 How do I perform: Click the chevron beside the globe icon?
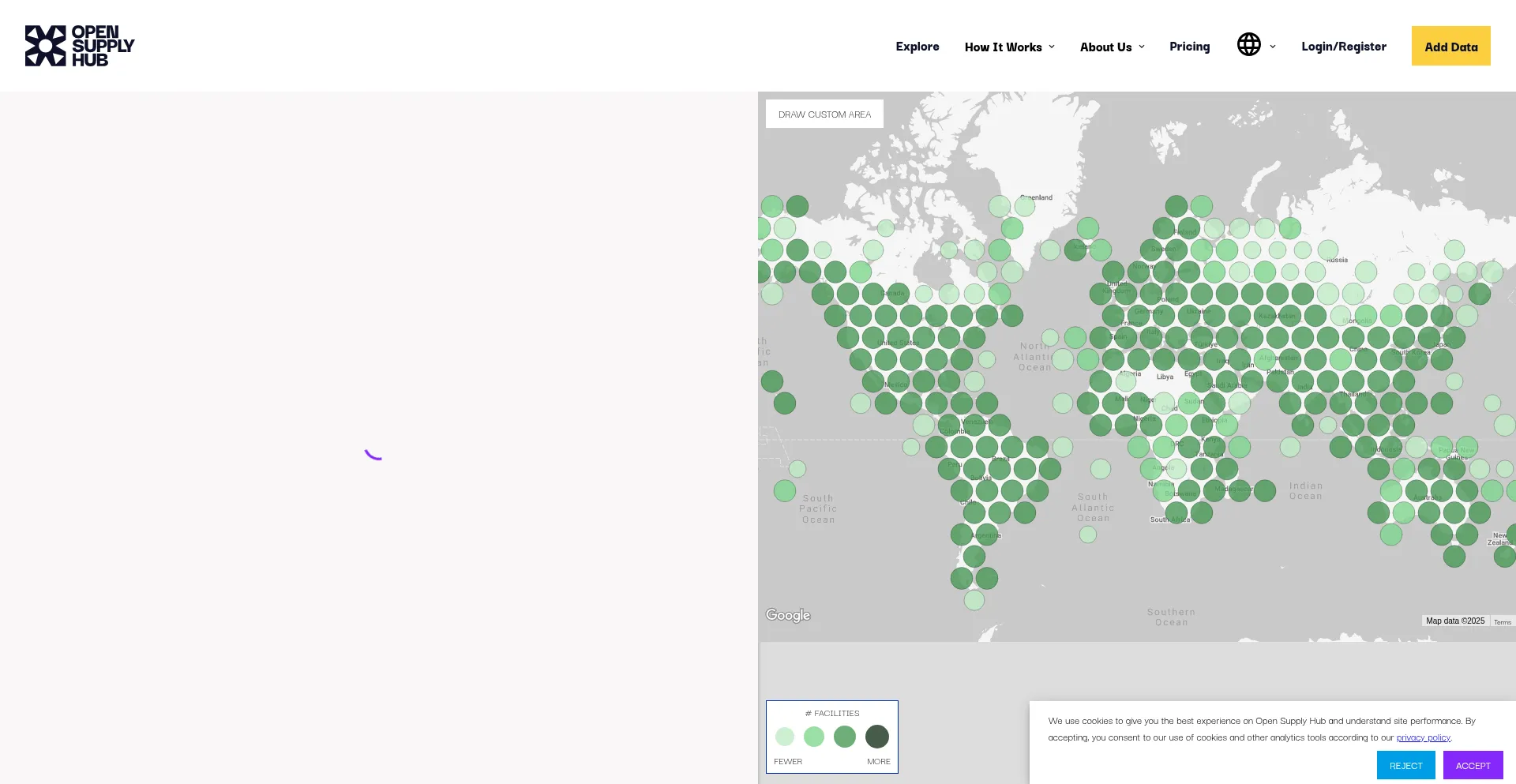(1273, 47)
